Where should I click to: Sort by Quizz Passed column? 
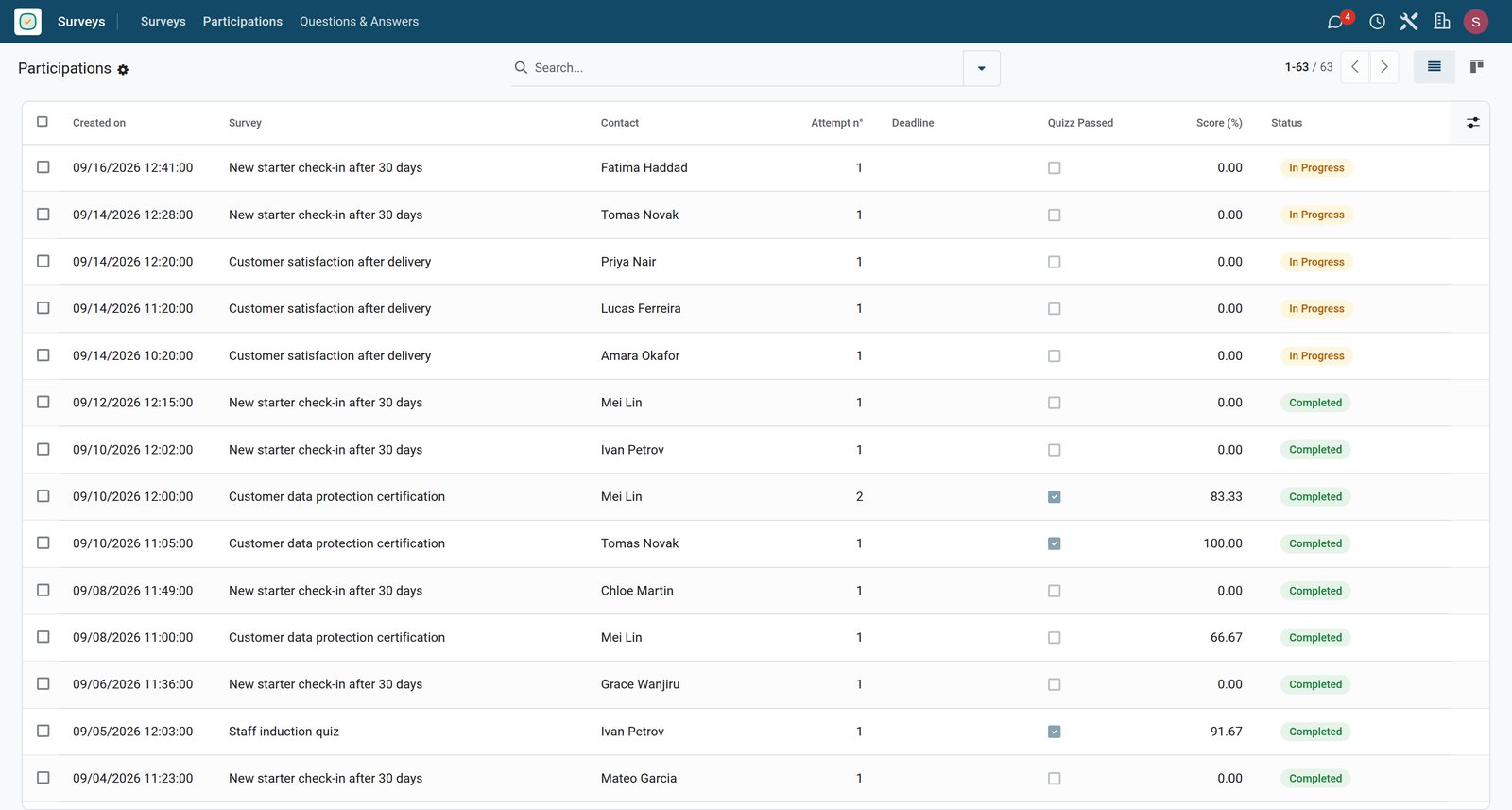click(x=1080, y=123)
